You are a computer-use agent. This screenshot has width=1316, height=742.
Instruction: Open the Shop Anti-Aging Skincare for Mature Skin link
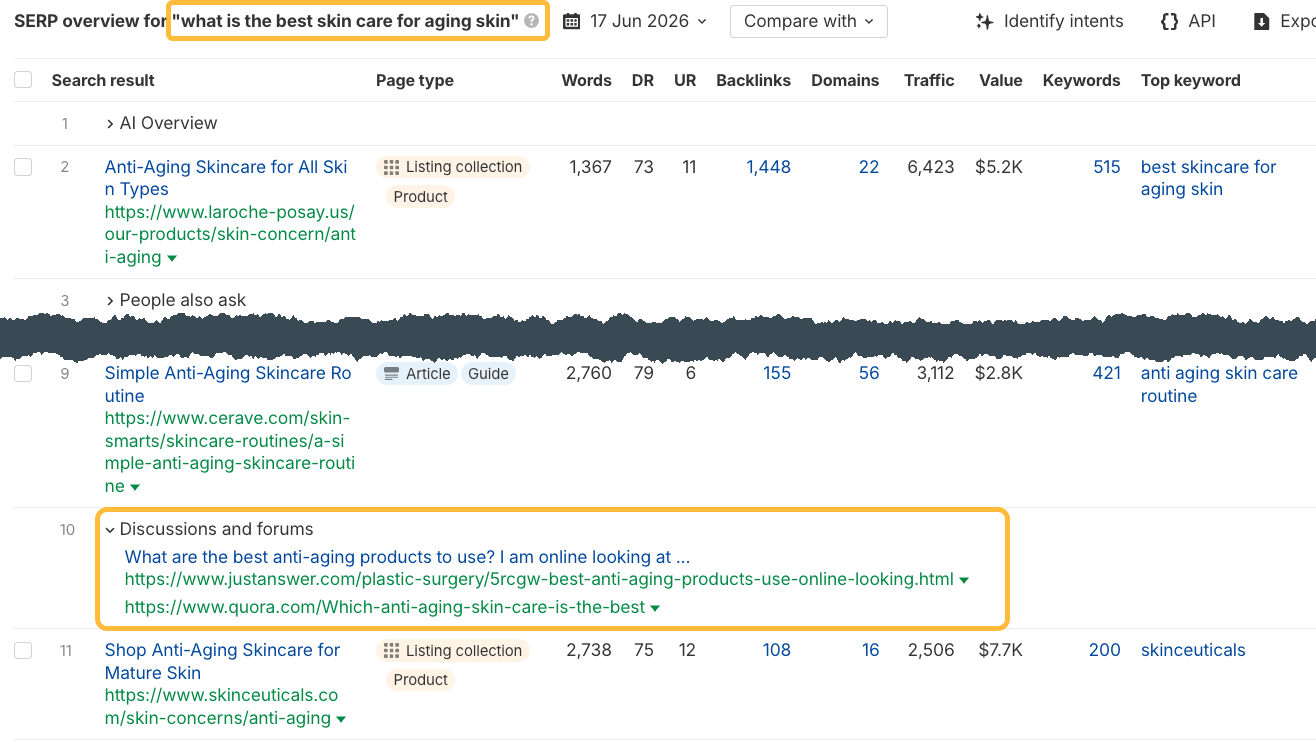coord(223,662)
